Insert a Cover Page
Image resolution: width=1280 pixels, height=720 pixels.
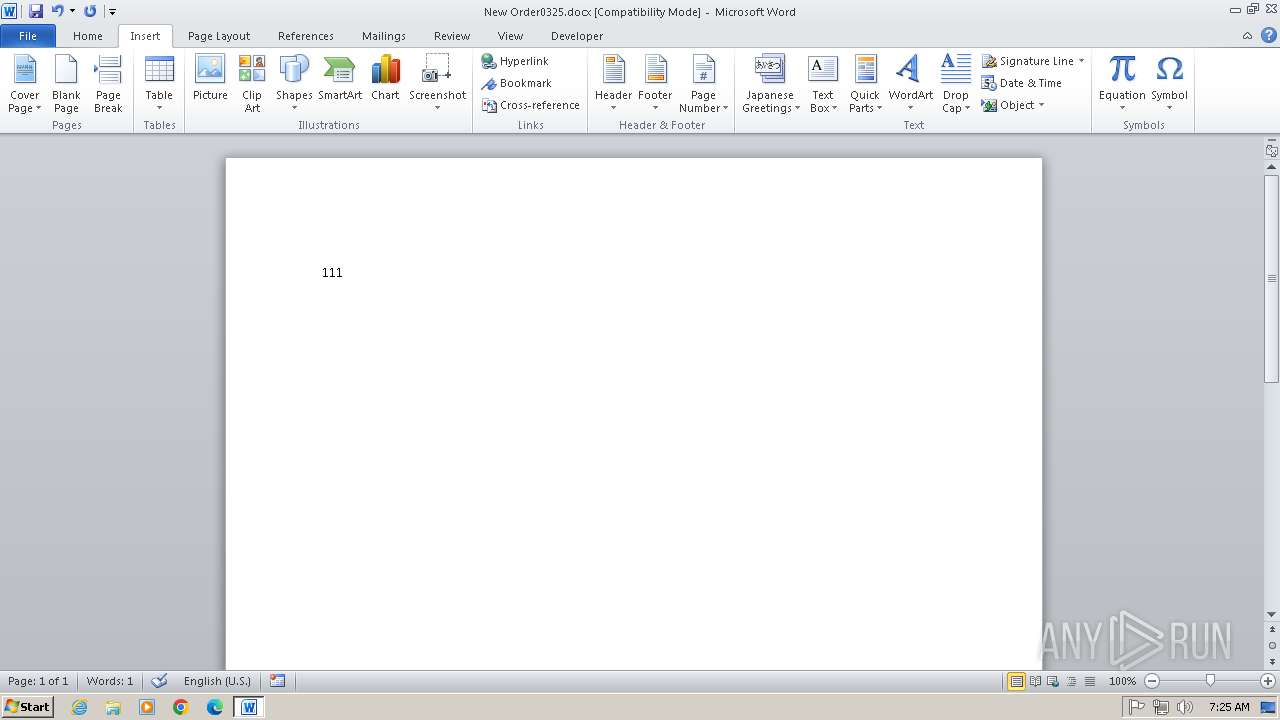(24, 84)
